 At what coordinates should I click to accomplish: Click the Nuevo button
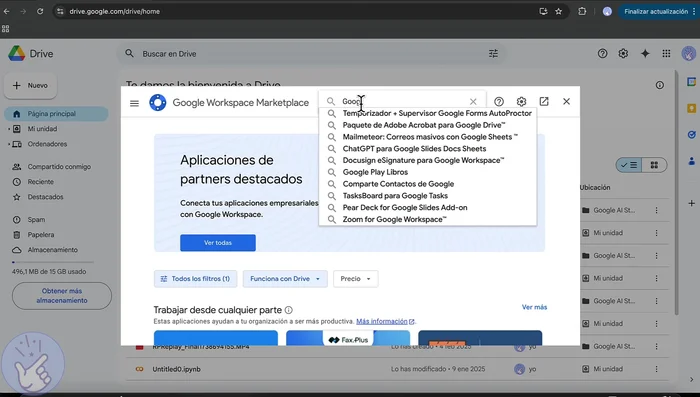[x=31, y=85]
